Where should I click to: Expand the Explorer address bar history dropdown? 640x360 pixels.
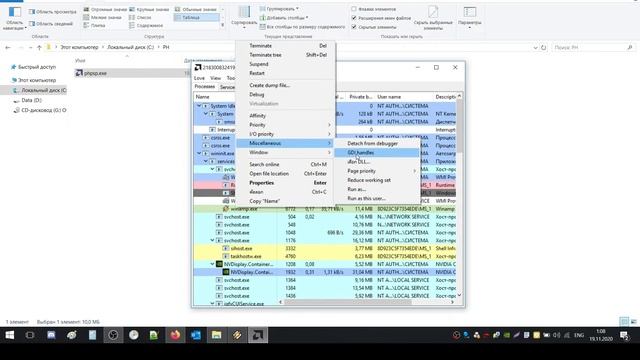click(536, 47)
